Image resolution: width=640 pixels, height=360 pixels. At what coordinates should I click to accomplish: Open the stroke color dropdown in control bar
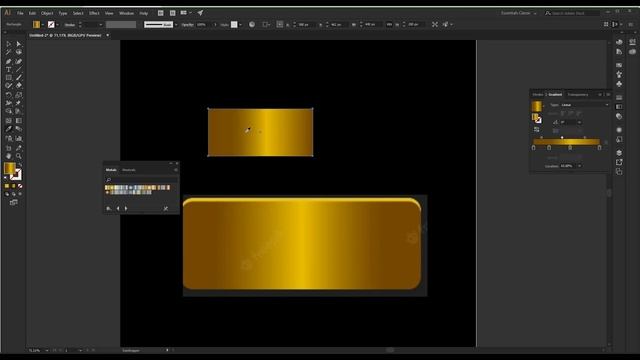pyautogui.click(x=57, y=24)
